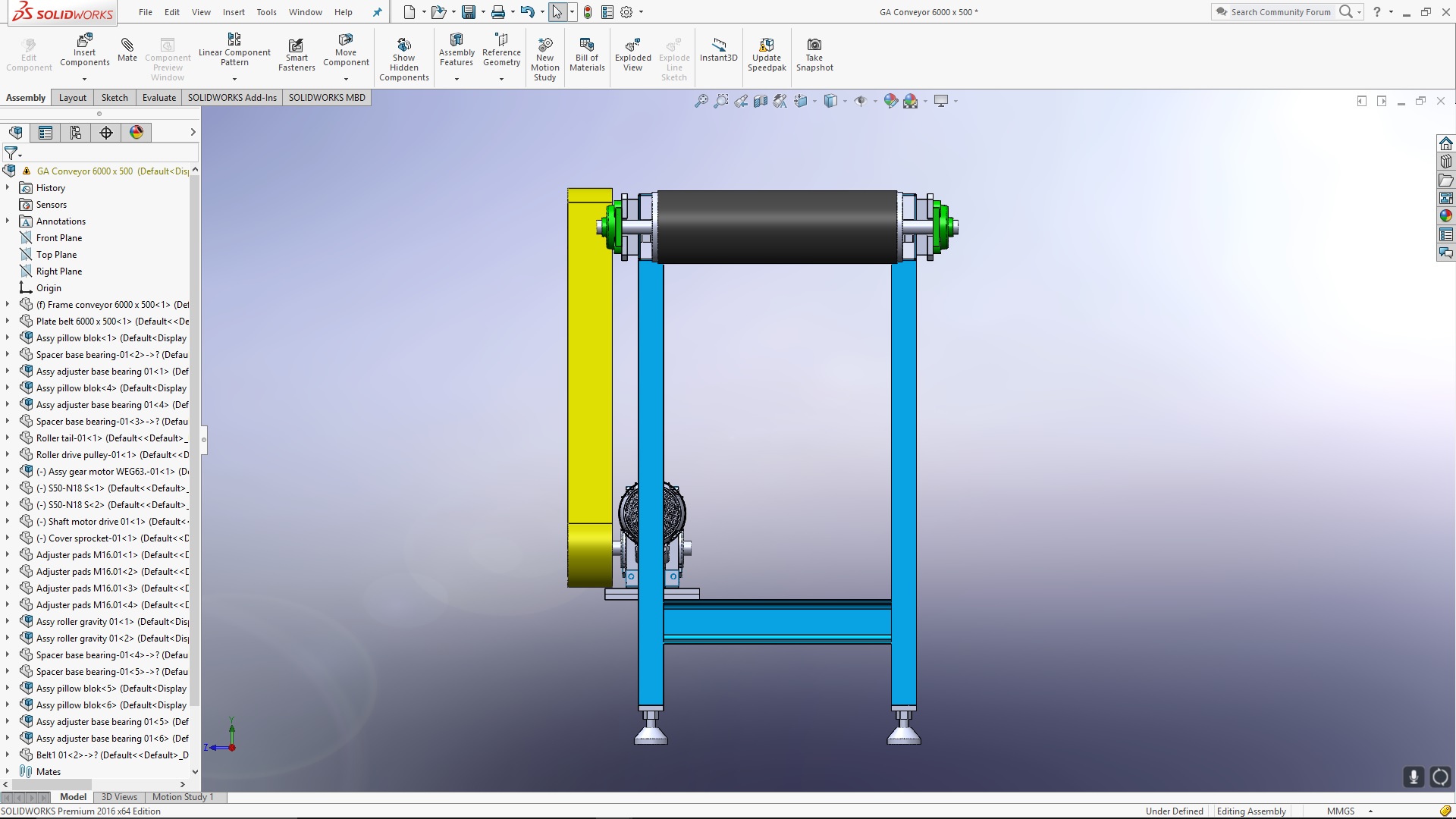Click the Save icon
This screenshot has width=1456, height=819.
(x=469, y=12)
